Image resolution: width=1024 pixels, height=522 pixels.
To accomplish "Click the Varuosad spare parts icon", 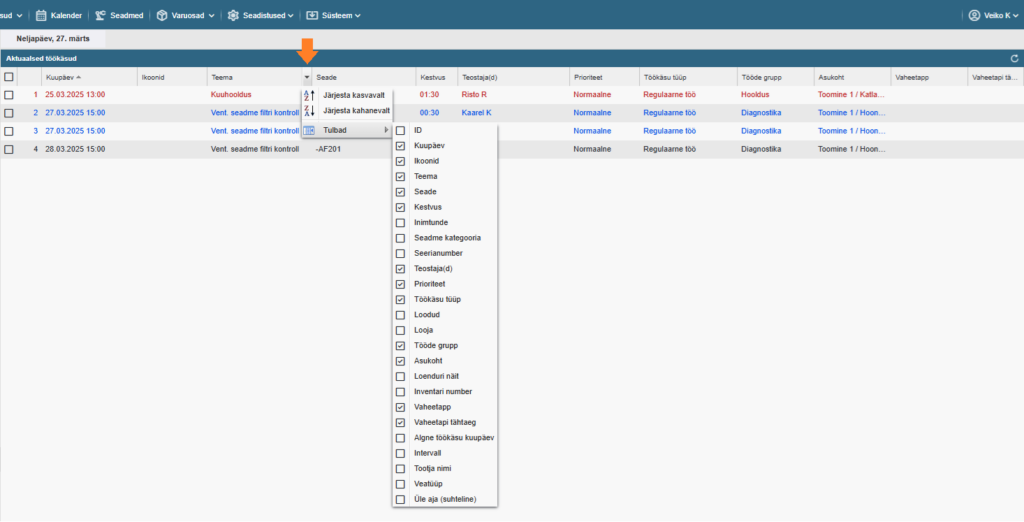I will pos(162,15).
